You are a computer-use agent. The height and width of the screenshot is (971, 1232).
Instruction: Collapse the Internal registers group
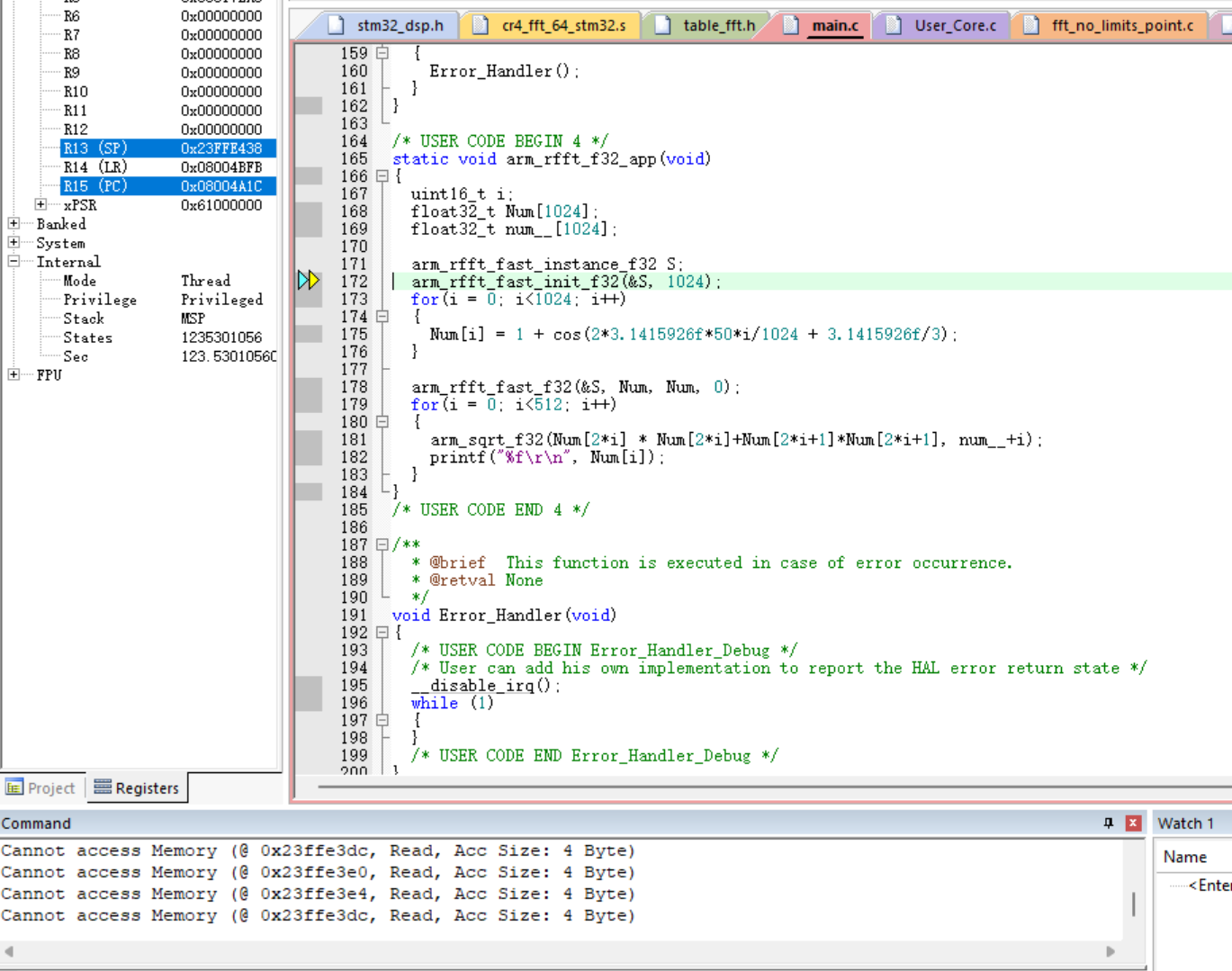click(13, 262)
